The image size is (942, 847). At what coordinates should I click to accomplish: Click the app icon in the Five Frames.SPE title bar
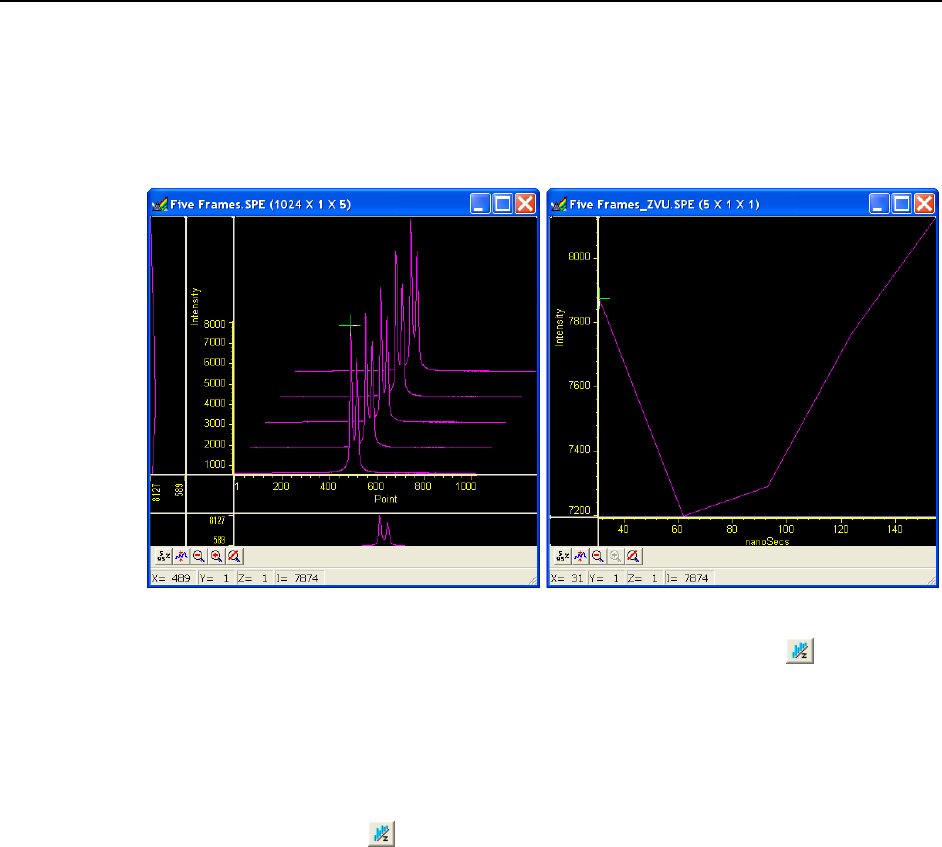pyautogui.click(x=159, y=205)
